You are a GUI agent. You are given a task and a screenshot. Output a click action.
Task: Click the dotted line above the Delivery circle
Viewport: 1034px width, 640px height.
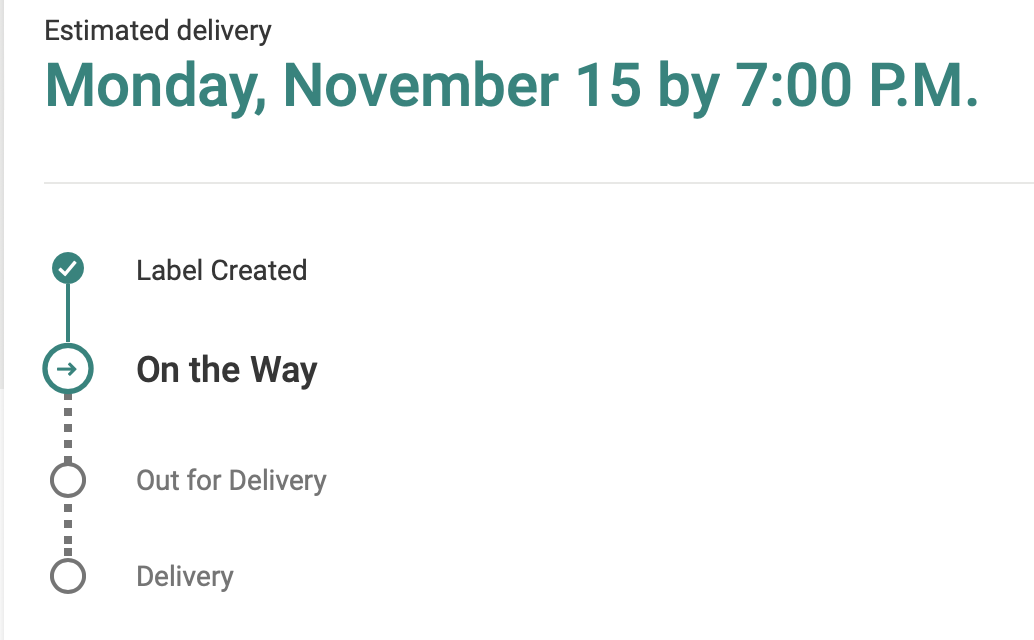pos(67,528)
